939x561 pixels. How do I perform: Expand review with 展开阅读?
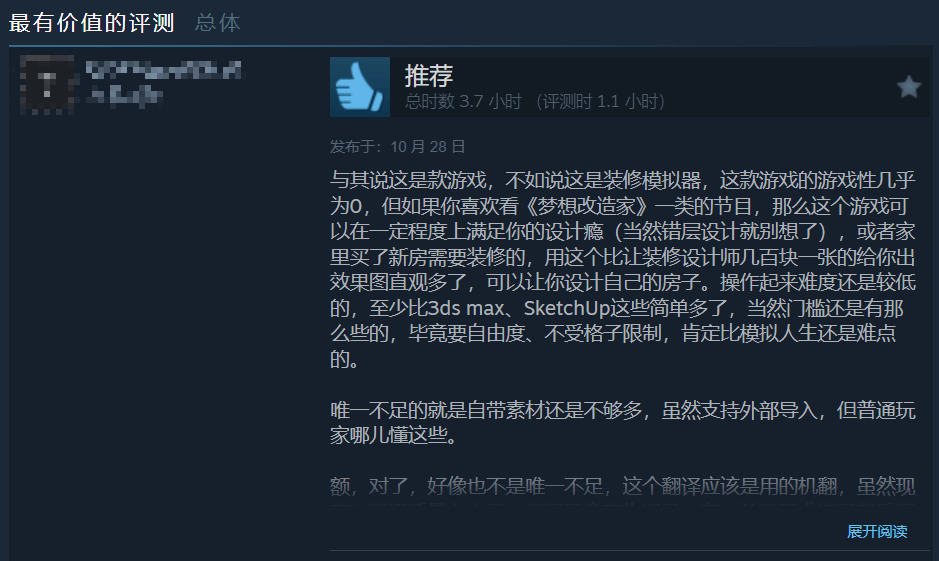click(877, 531)
